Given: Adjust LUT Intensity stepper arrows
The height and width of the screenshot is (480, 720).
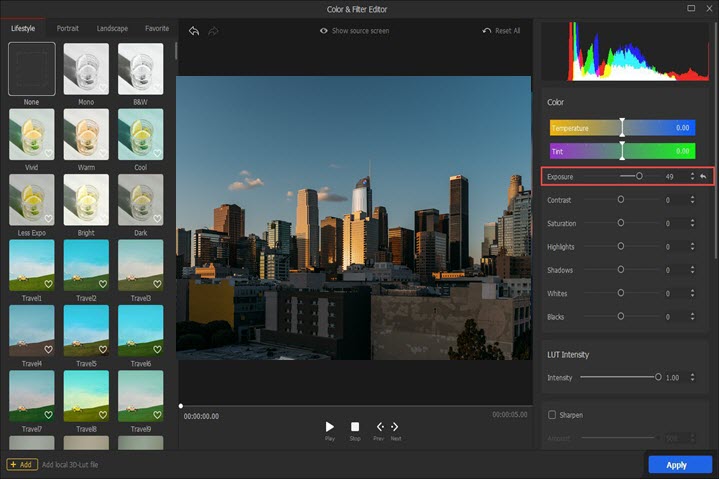Looking at the screenshot, I should pos(692,377).
